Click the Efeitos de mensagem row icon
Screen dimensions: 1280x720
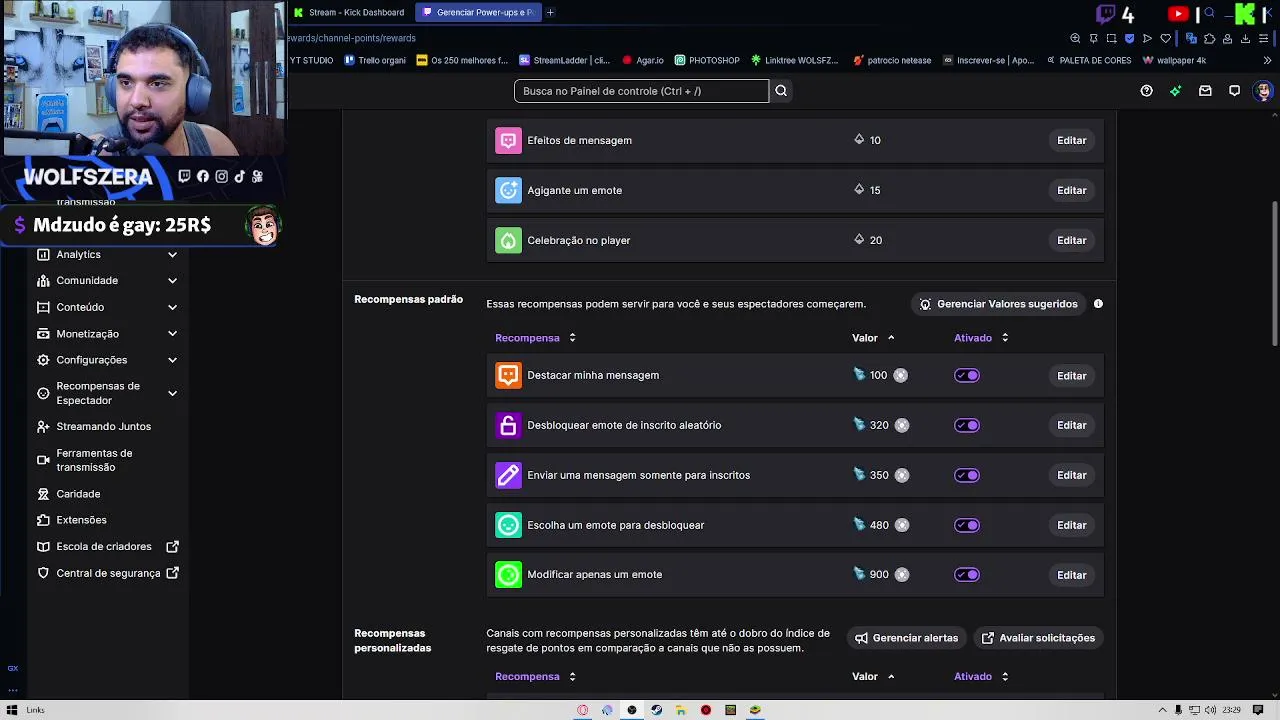click(x=508, y=140)
